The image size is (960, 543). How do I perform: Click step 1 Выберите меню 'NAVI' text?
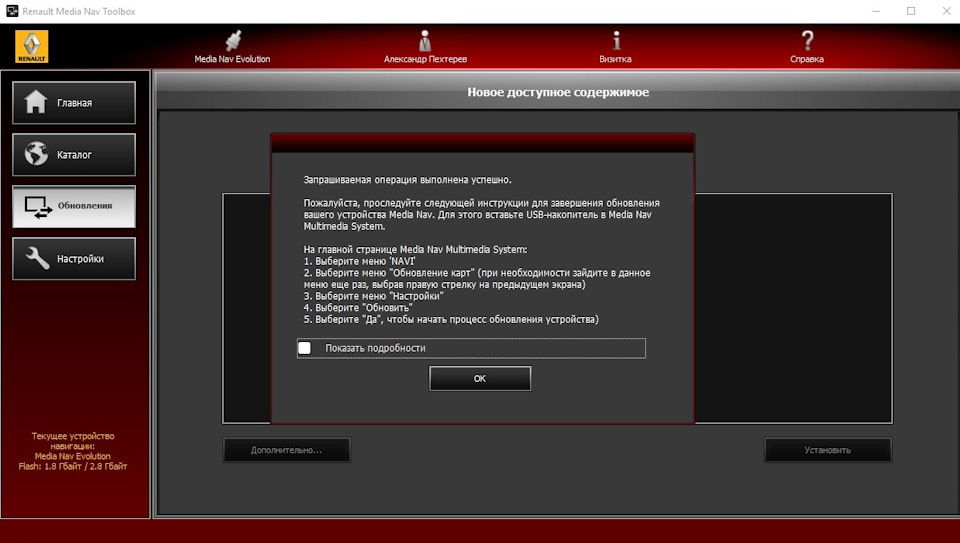click(359, 261)
